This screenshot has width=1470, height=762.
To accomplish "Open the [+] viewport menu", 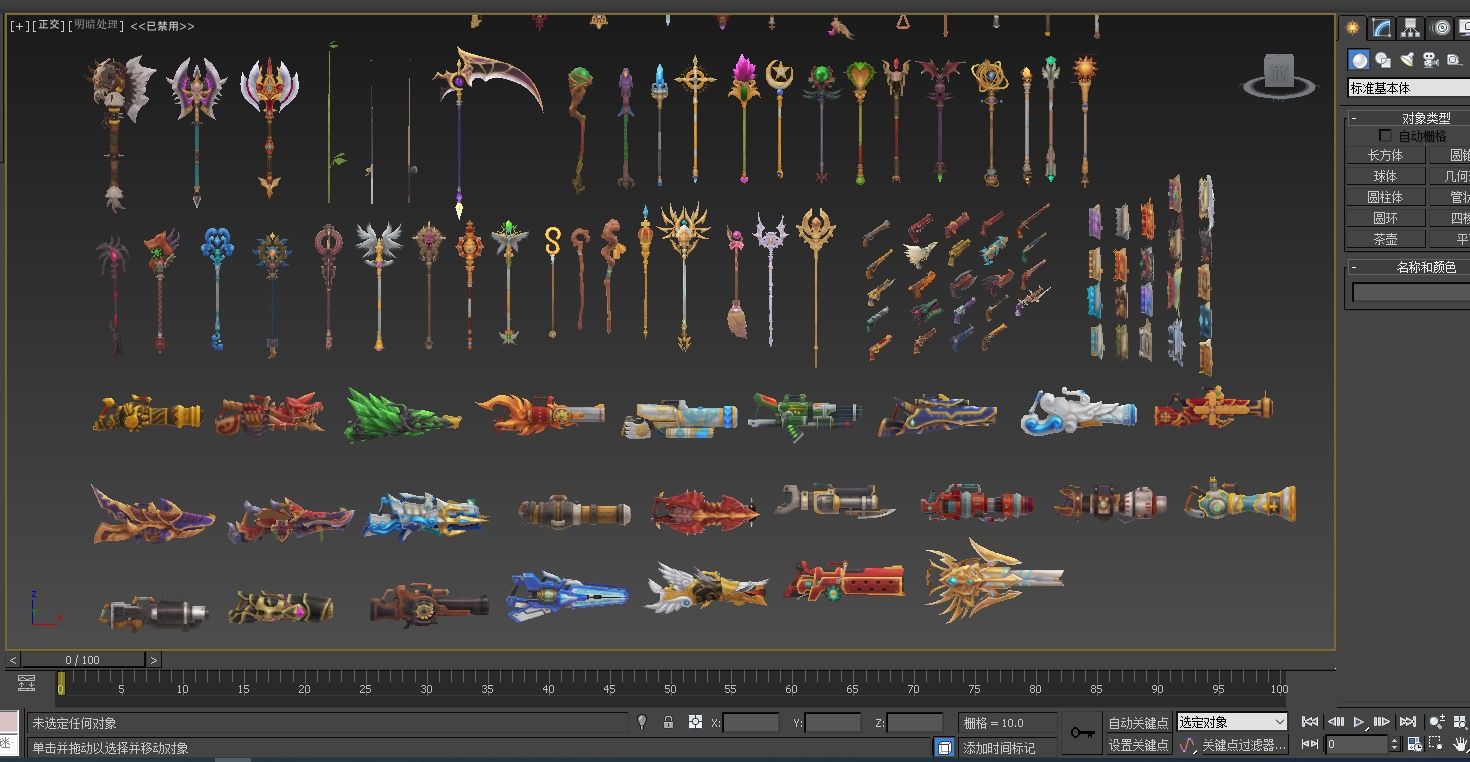I will (20, 26).
